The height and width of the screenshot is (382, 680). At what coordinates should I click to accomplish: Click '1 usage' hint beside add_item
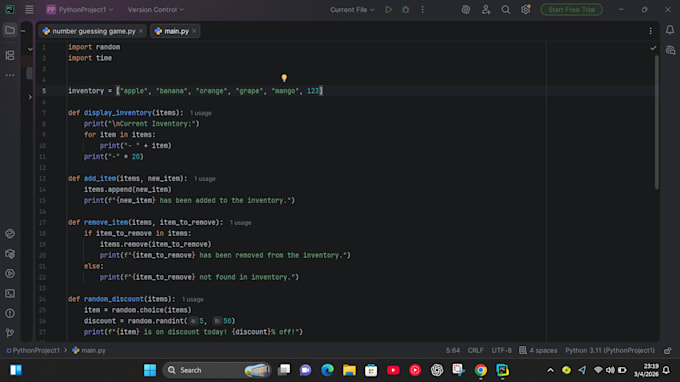click(205, 179)
